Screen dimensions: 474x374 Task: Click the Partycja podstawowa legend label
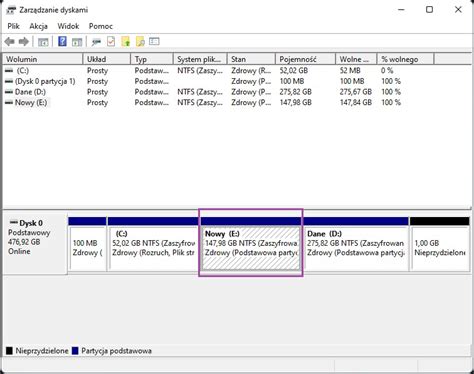point(116,351)
